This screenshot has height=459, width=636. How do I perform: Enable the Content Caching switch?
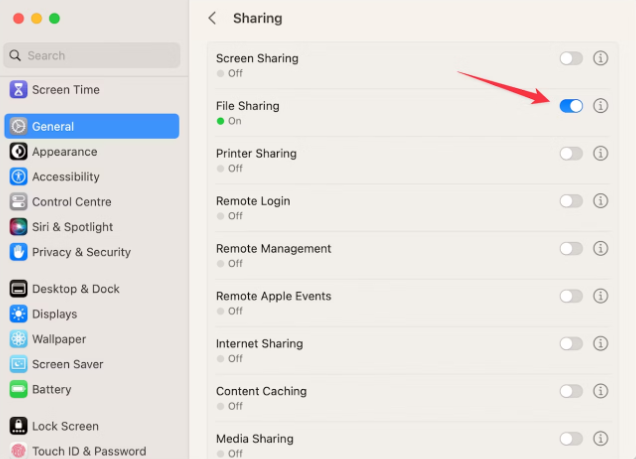(571, 391)
